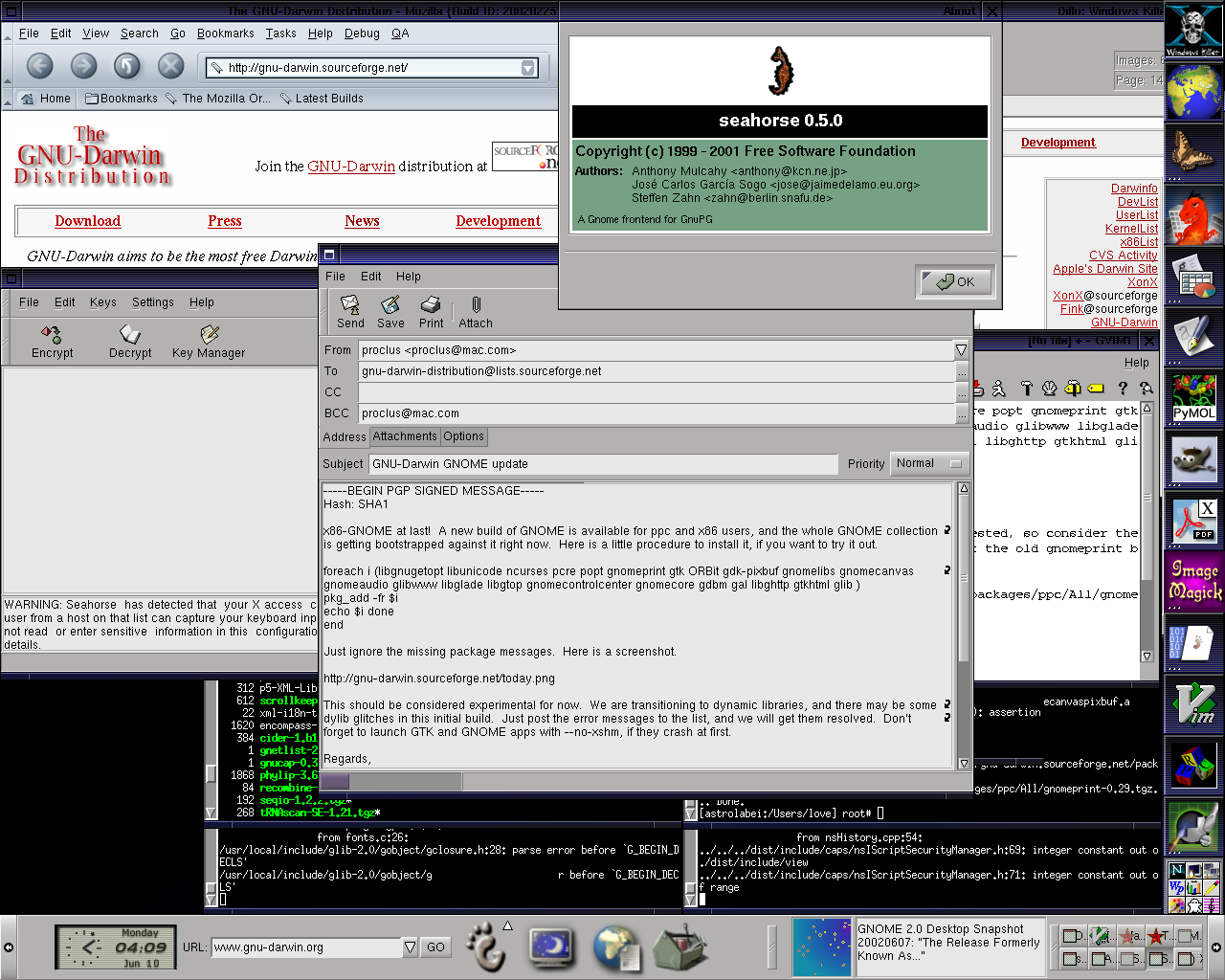Open Windows Killer dock icon
Screen dimensions: 1225x980
[x=1192, y=30]
